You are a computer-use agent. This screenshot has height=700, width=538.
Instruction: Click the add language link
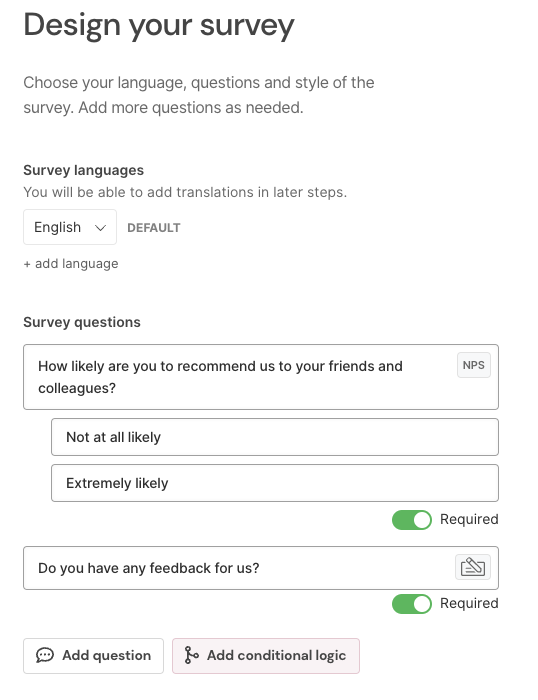(x=71, y=263)
